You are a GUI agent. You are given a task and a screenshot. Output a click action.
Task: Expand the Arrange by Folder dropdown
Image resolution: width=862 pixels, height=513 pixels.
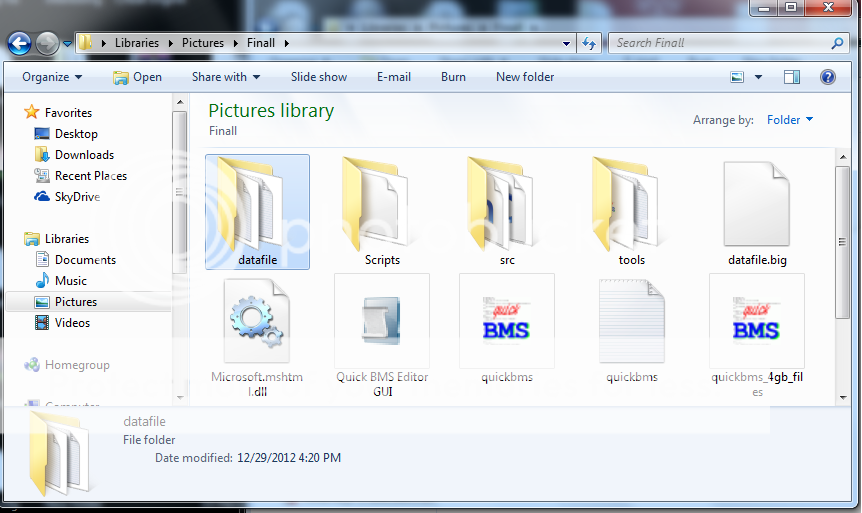click(789, 120)
